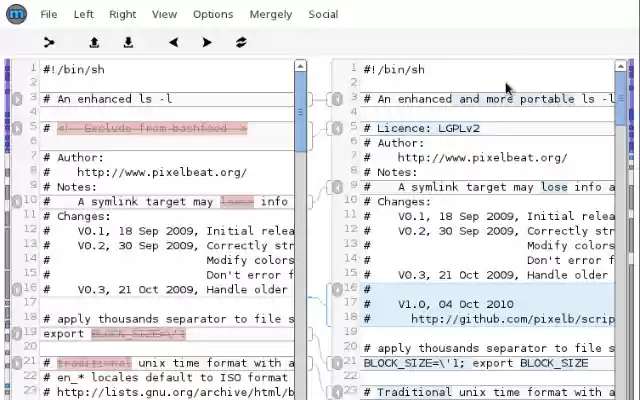Click 'BLOCK_SIZE=\'1; export BLOCK_SIZE' line
This screenshot has width=640, height=400.
(476, 363)
